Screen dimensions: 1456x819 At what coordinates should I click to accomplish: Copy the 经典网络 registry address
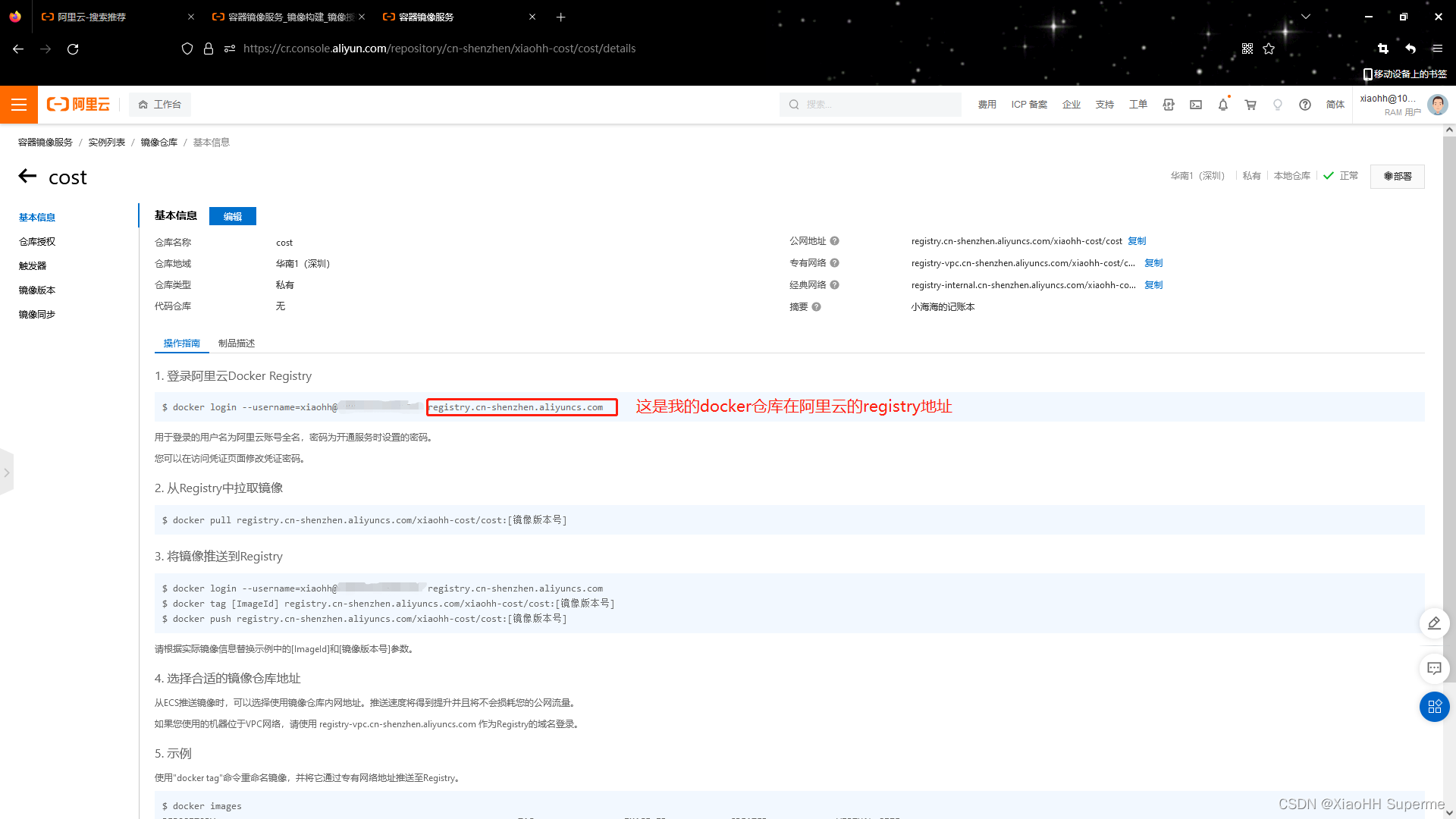point(1153,285)
